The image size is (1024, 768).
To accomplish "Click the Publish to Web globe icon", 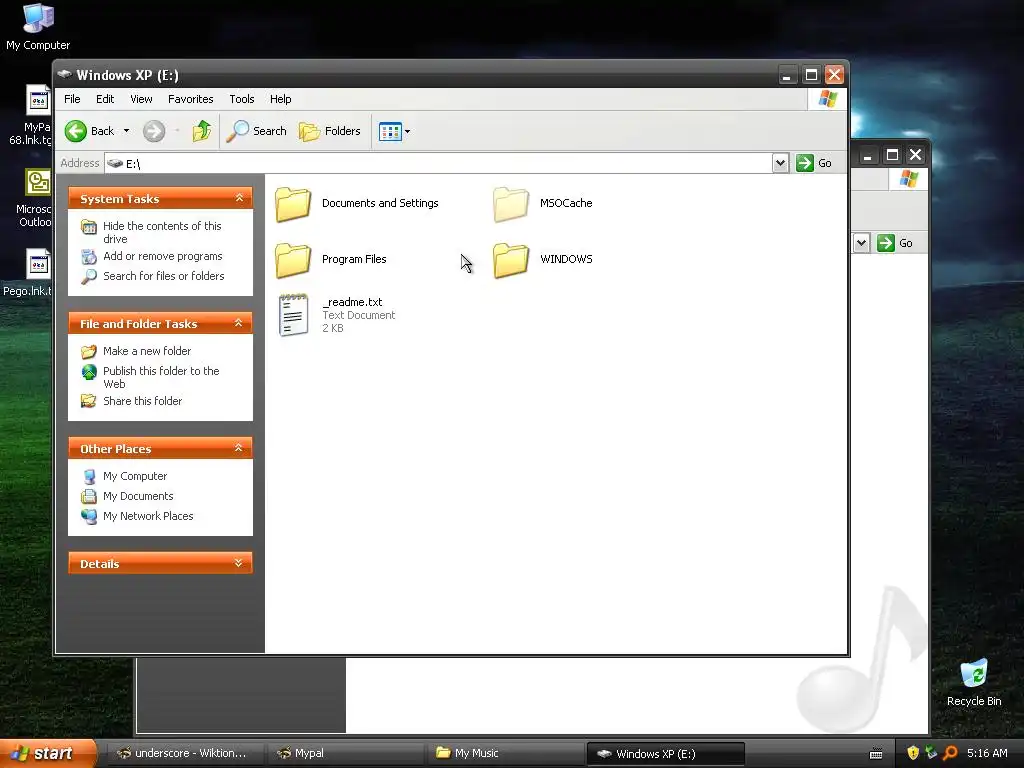I will click(89, 372).
